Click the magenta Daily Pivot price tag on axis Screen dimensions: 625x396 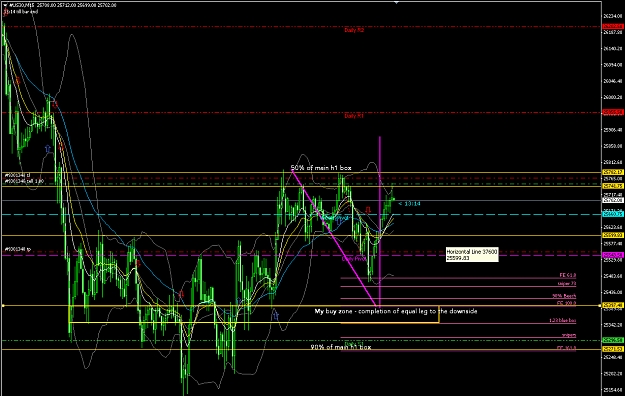click(613, 255)
